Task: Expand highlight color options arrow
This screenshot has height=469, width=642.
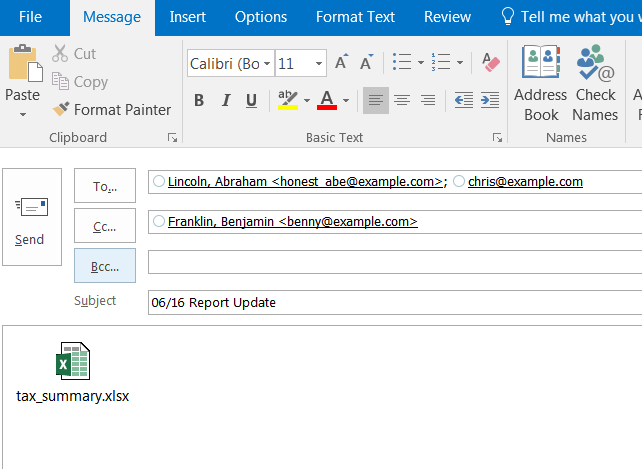Action: pos(307,100)
